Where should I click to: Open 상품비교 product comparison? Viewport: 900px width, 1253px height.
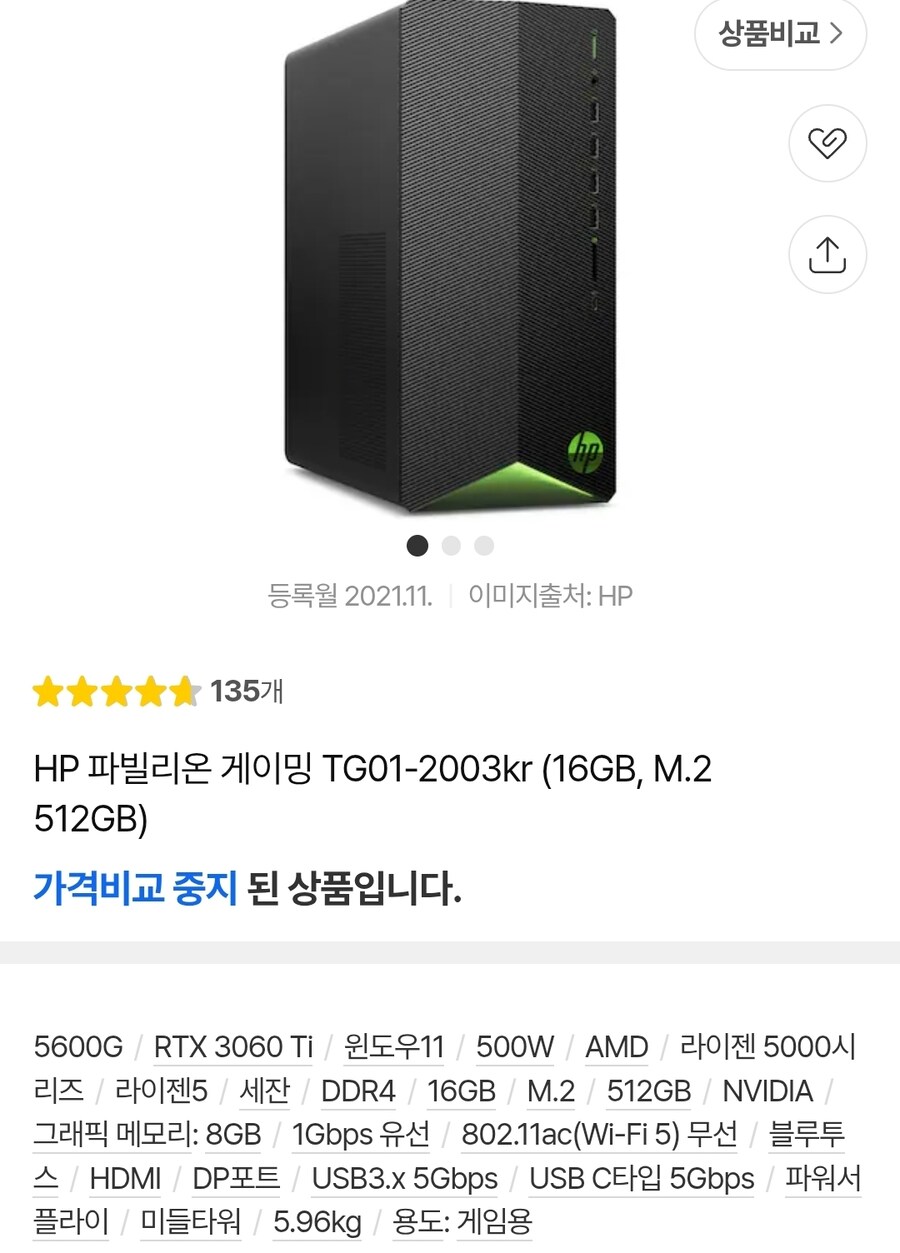coord(780,33)
